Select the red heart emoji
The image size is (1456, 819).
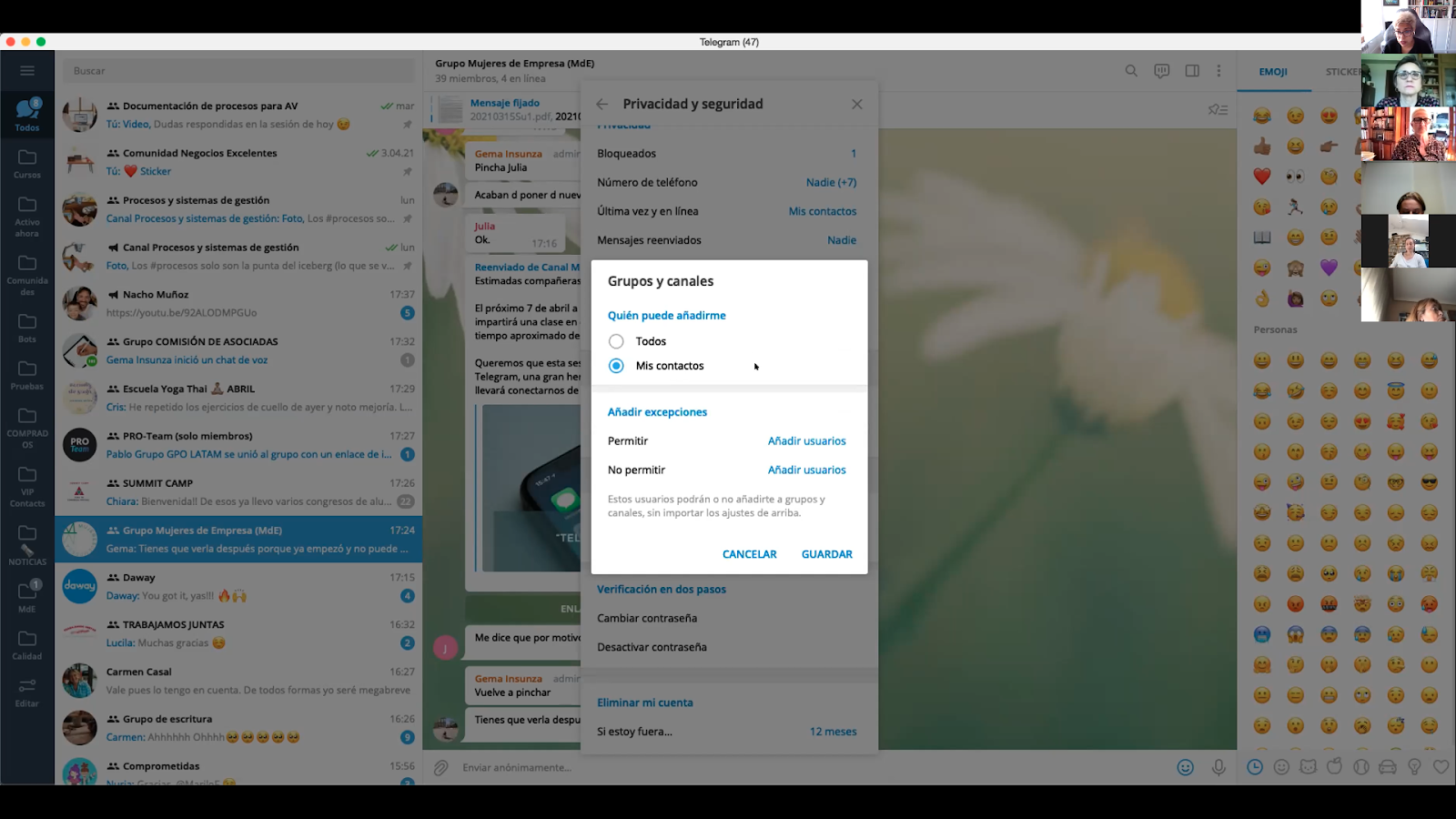click(1262, 176)
